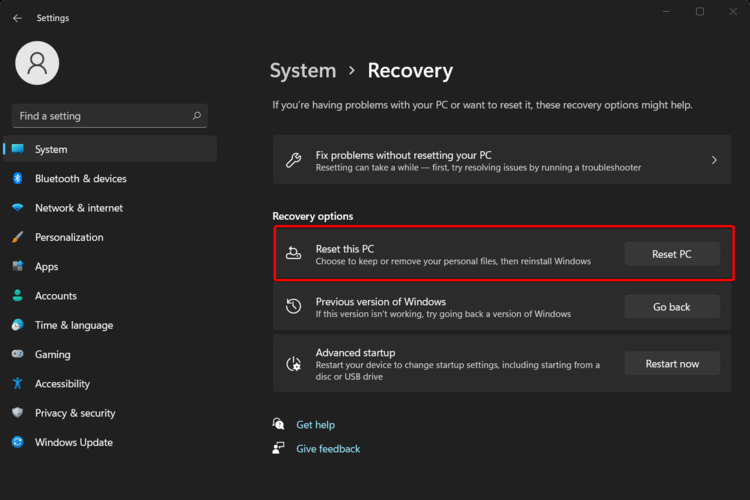750x500 pixels.
Task: Open Time & language settings
Action: (73, 325)
